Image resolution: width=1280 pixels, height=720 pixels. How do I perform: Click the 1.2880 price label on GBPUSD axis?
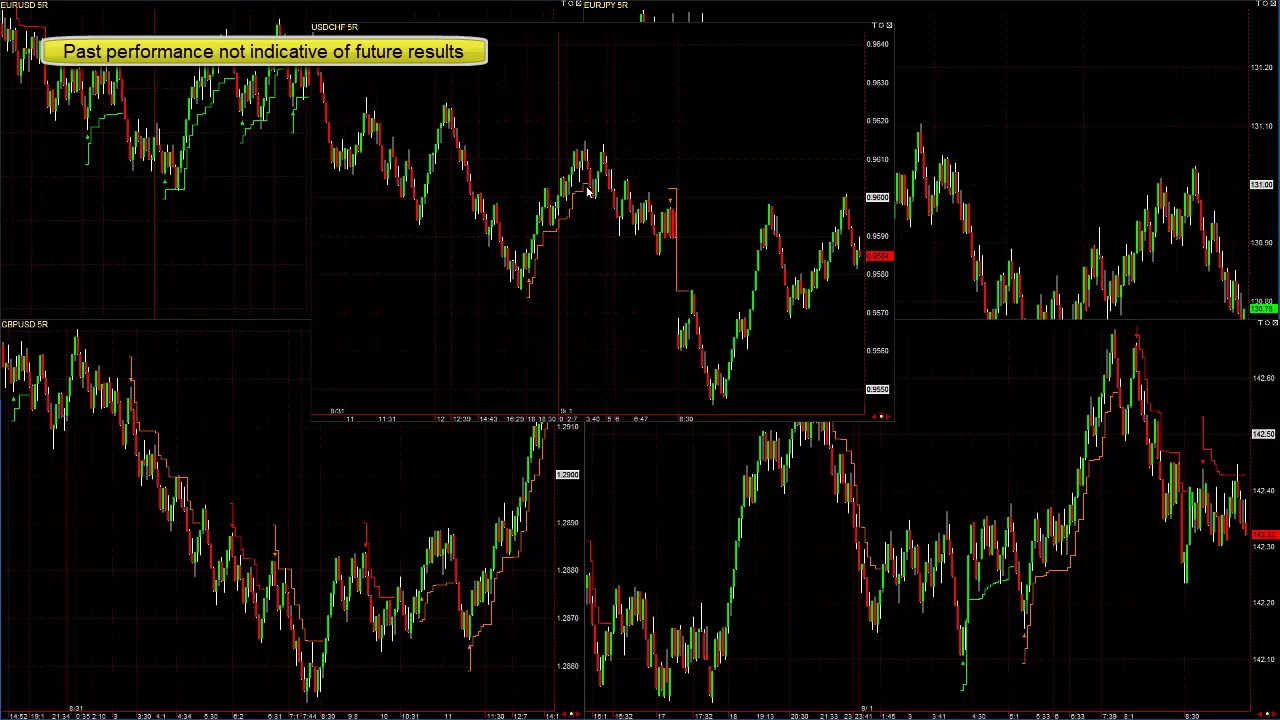click(568, 570)
